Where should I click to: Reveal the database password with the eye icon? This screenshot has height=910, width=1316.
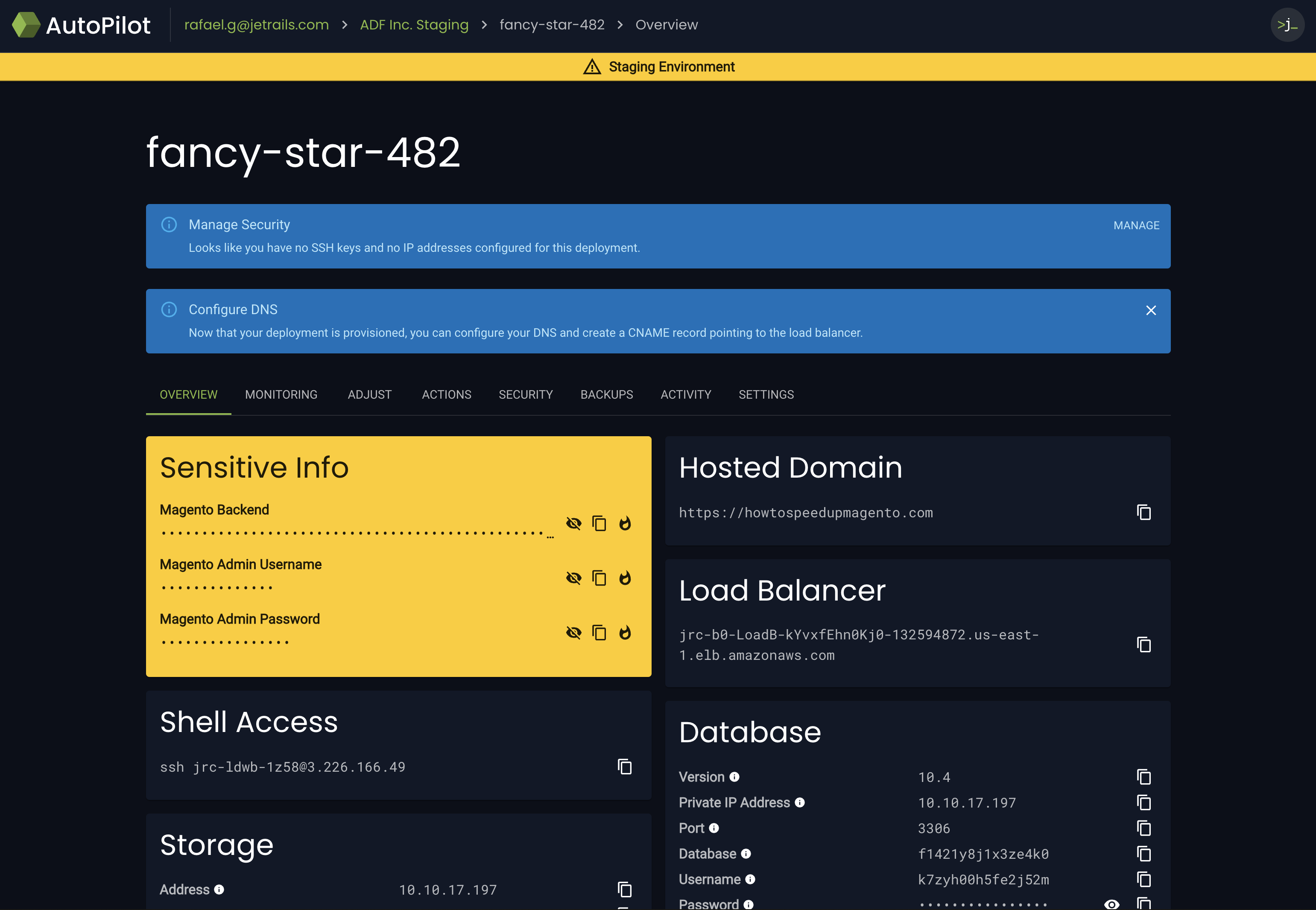coord(1111,905)
